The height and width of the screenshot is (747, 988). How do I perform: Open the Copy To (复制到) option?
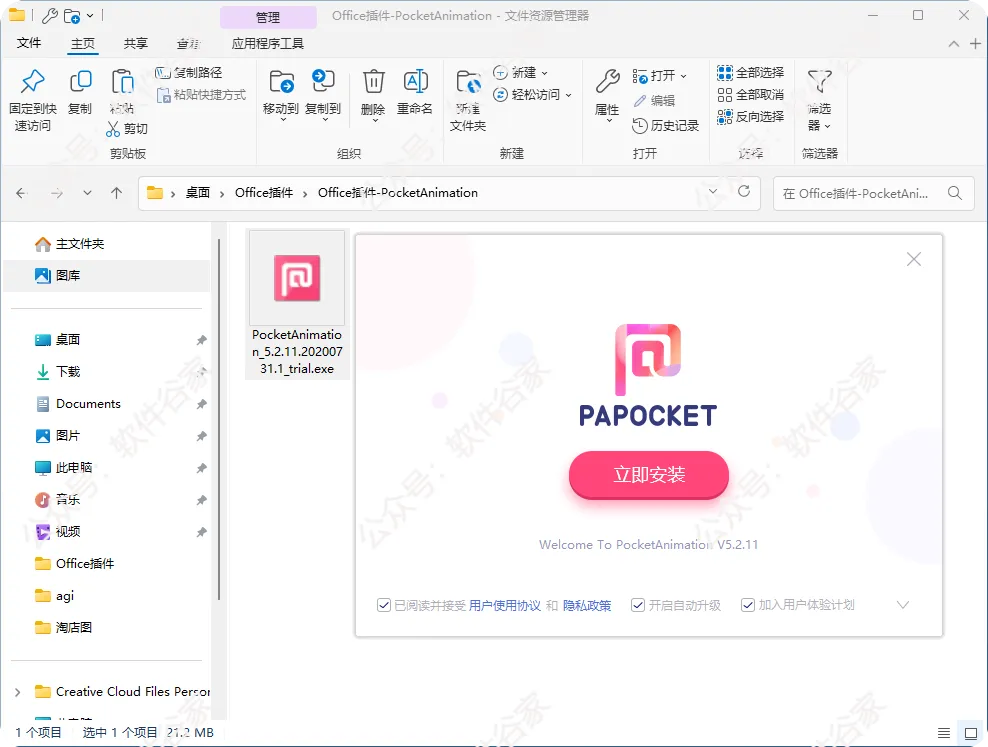click(323, 94)
